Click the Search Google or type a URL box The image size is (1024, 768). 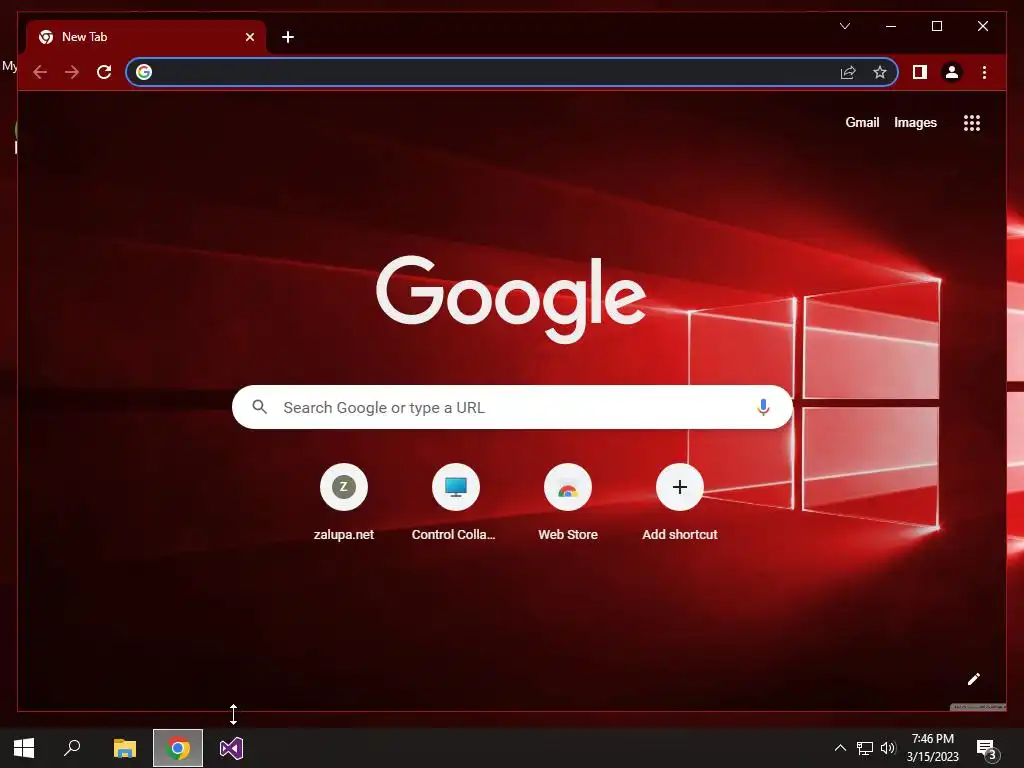512,407
